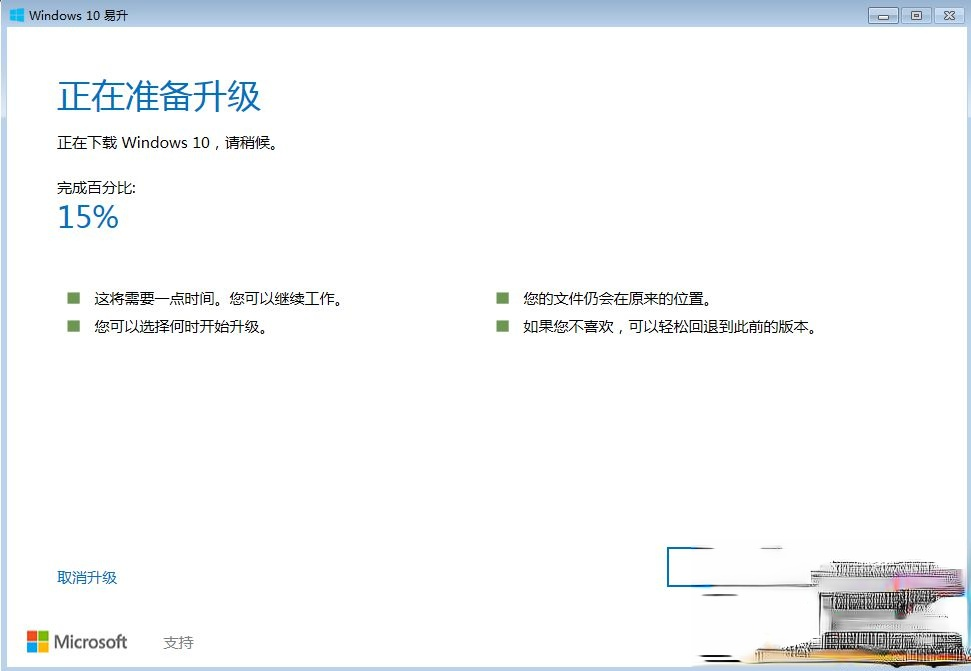Click the green bullet next to 您的文件仍会在原来的位置

501,296
